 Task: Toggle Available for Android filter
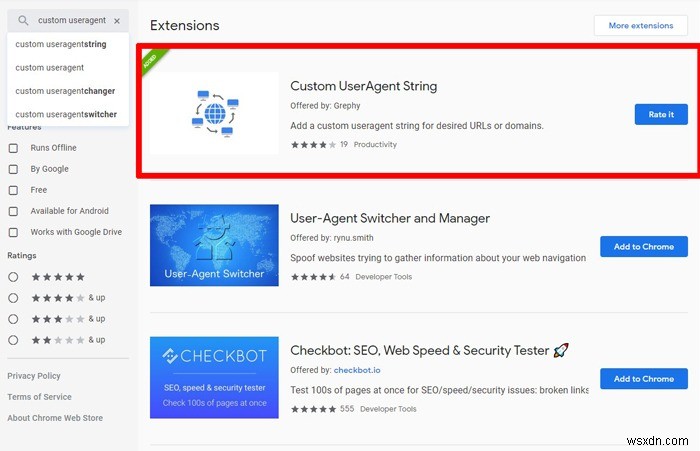[x=14, y=211]
